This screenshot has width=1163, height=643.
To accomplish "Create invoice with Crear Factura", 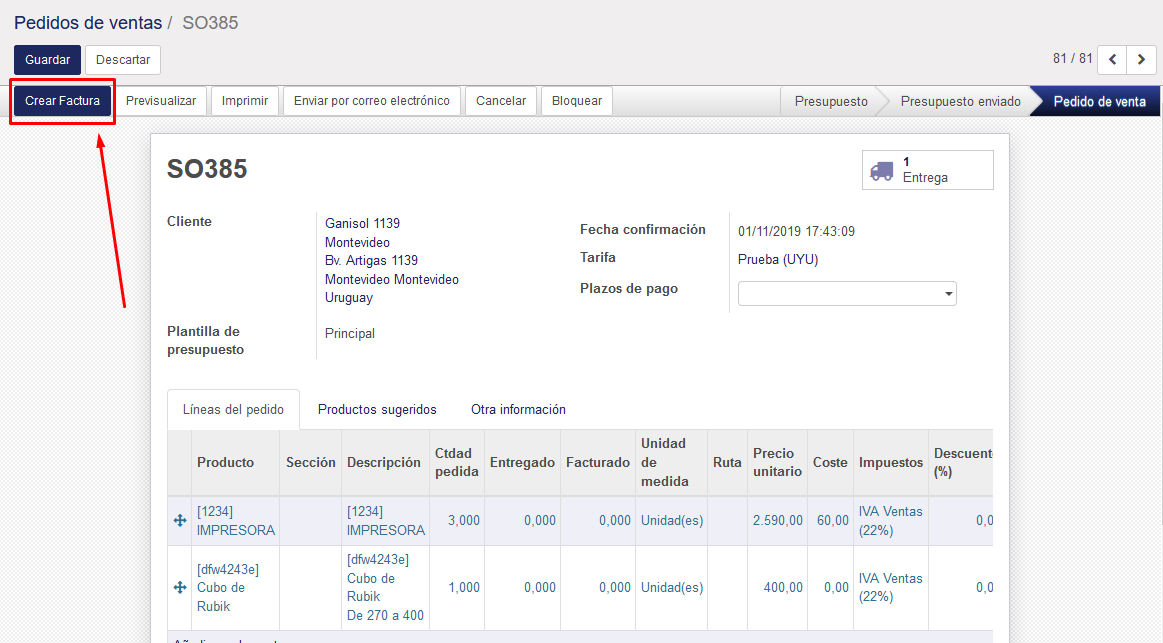I will click(x=62, y=101).
